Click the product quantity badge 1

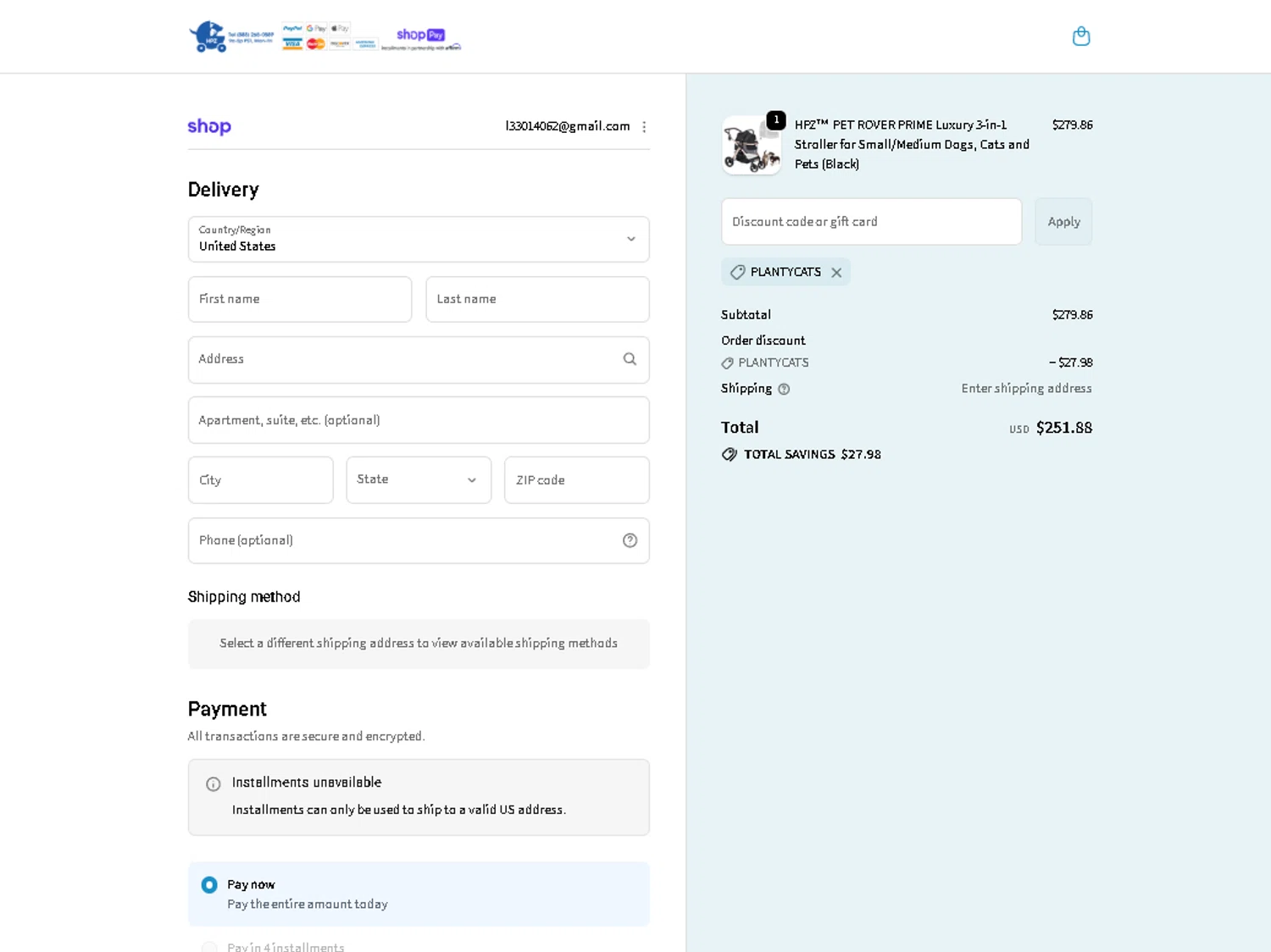(775, 120)
